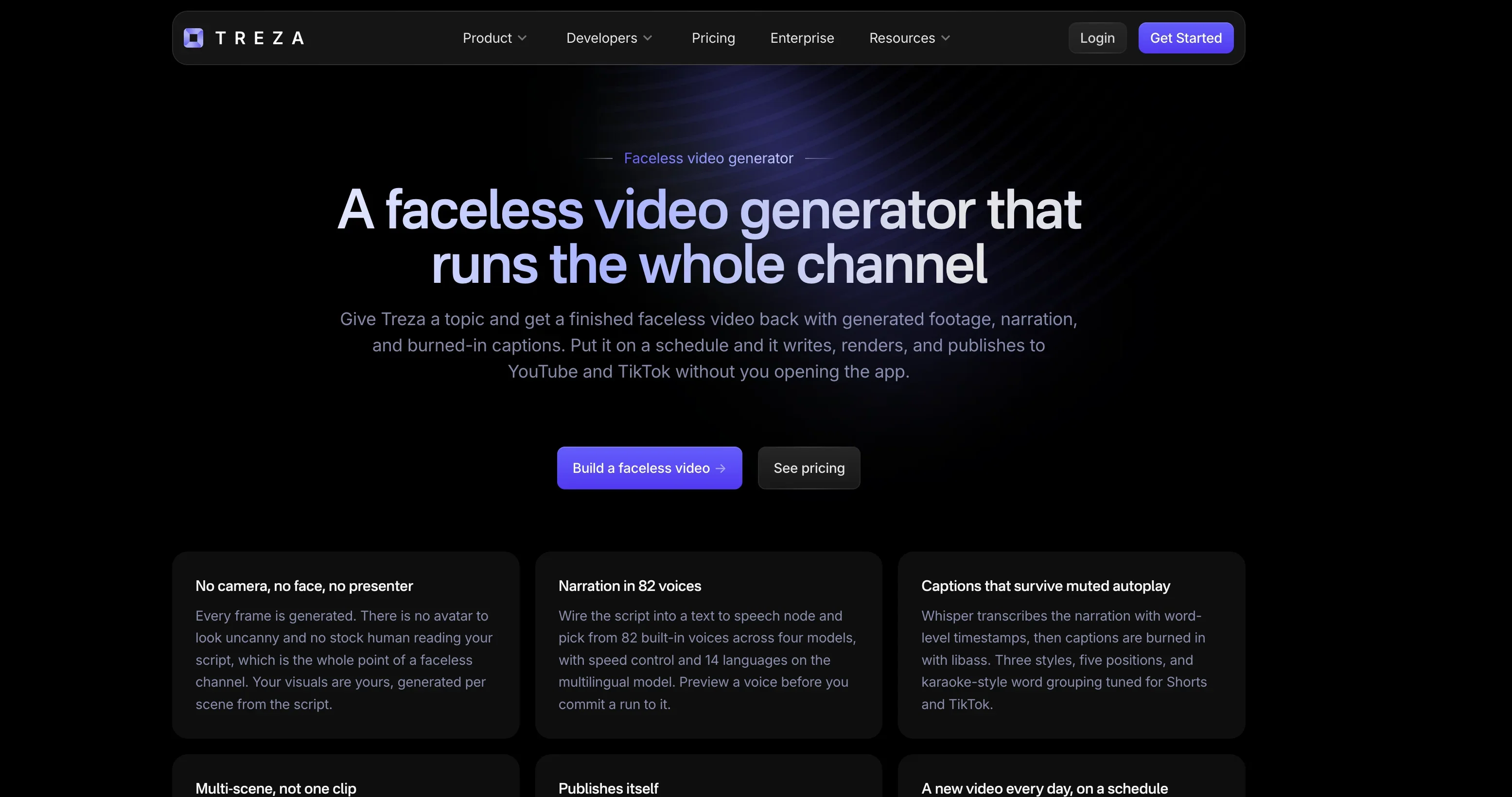The width and height of the screenshot is (1512, 797).
Task: Expand the Resources menu chevron
Action: point(946,38)
